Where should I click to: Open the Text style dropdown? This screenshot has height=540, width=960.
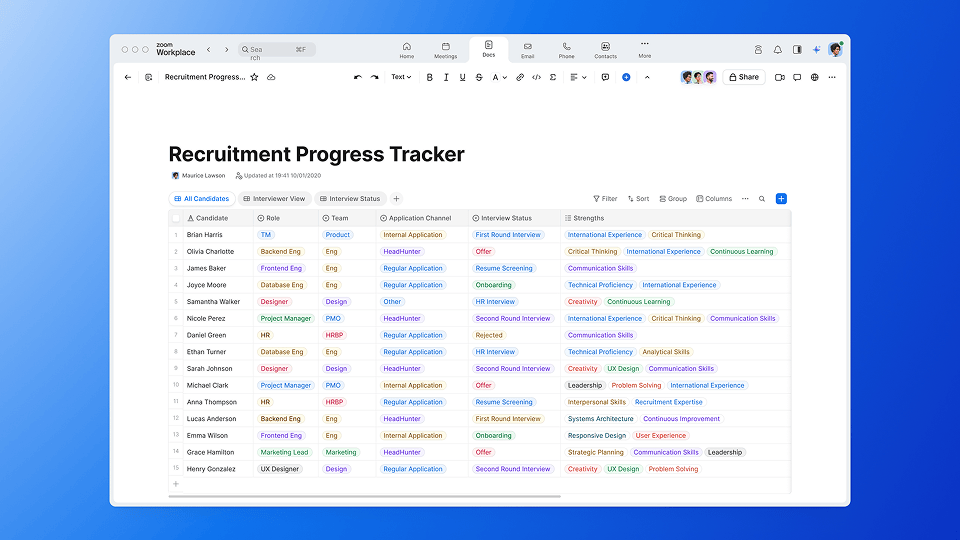pos(400,77)
